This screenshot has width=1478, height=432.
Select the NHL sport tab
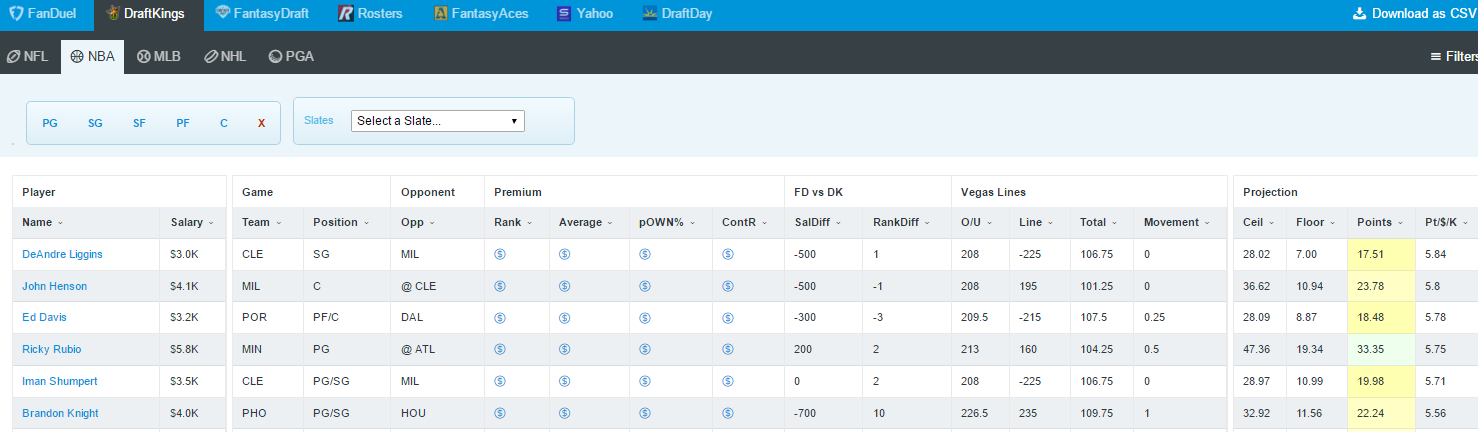pyautogui.click(x=225, y=57)
